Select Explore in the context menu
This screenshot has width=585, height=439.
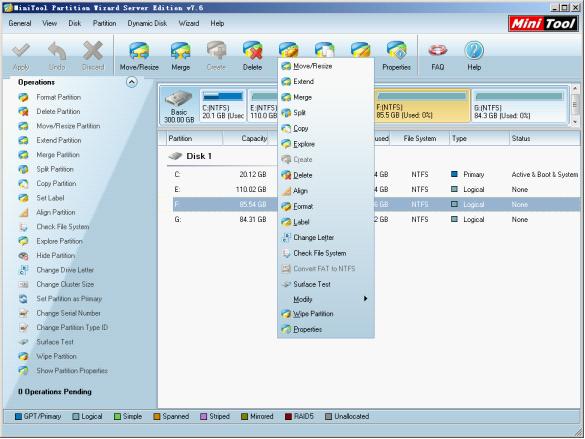pyautogui.click(x=325, y=144)
